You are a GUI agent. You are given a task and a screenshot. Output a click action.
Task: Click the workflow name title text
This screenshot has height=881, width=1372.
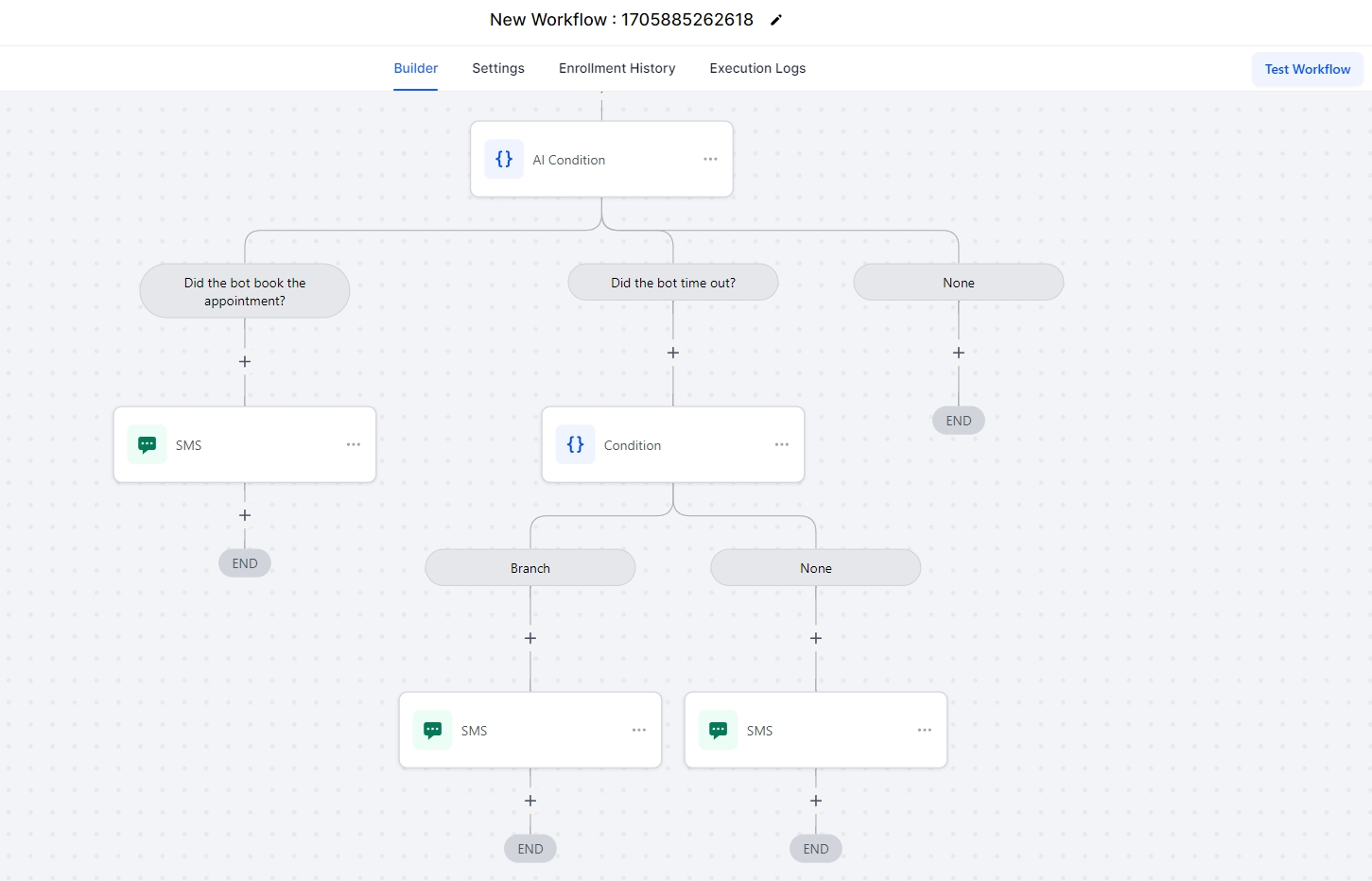pos(621,20)
